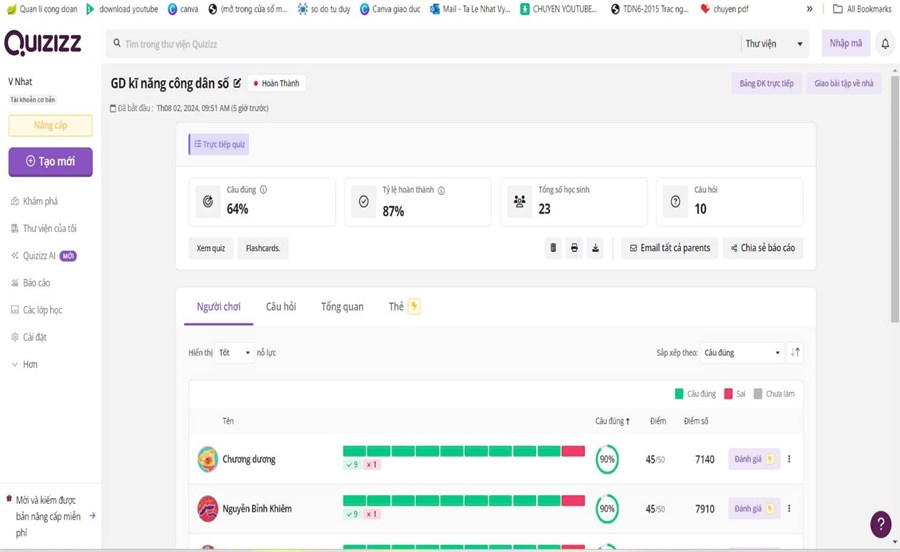Click the Nâng cấp upgrade button
900x552 pixels.
51,125
